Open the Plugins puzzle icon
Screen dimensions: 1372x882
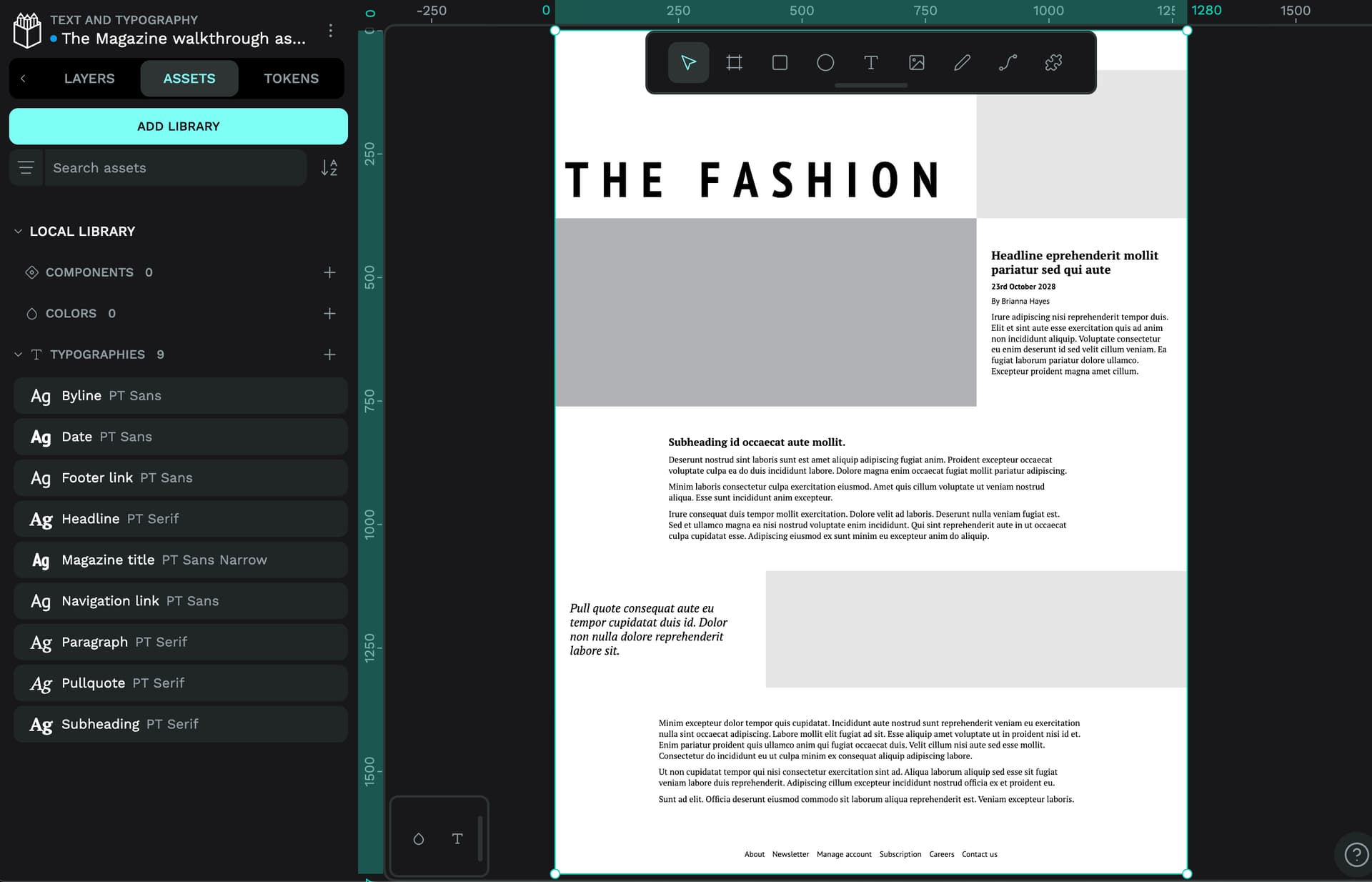click(x=1053, y=63)
